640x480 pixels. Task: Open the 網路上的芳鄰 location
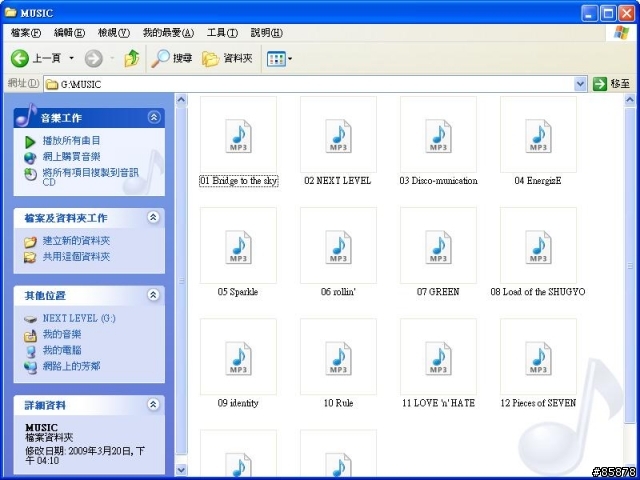point(71,366)
